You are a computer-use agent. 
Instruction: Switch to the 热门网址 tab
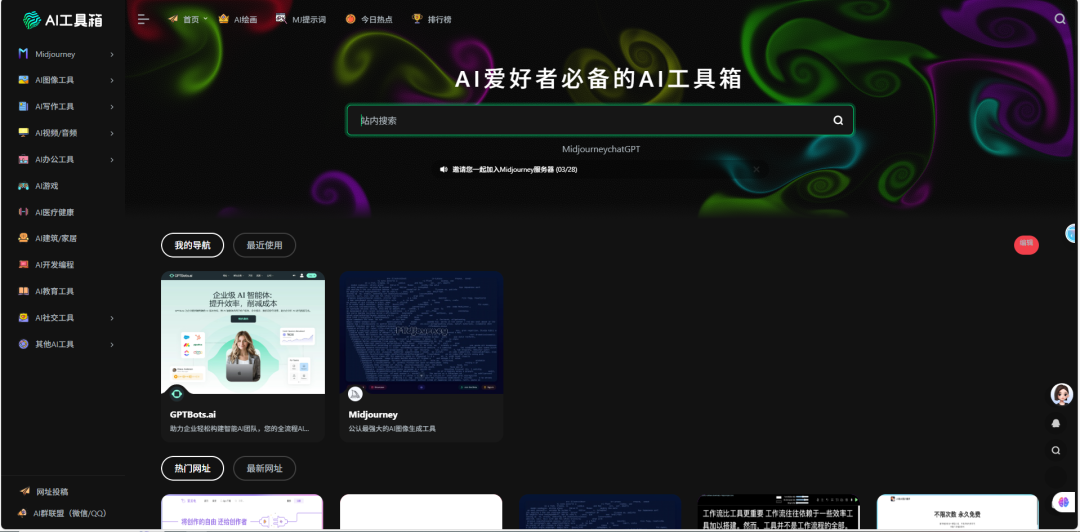(x=192, y=469)
